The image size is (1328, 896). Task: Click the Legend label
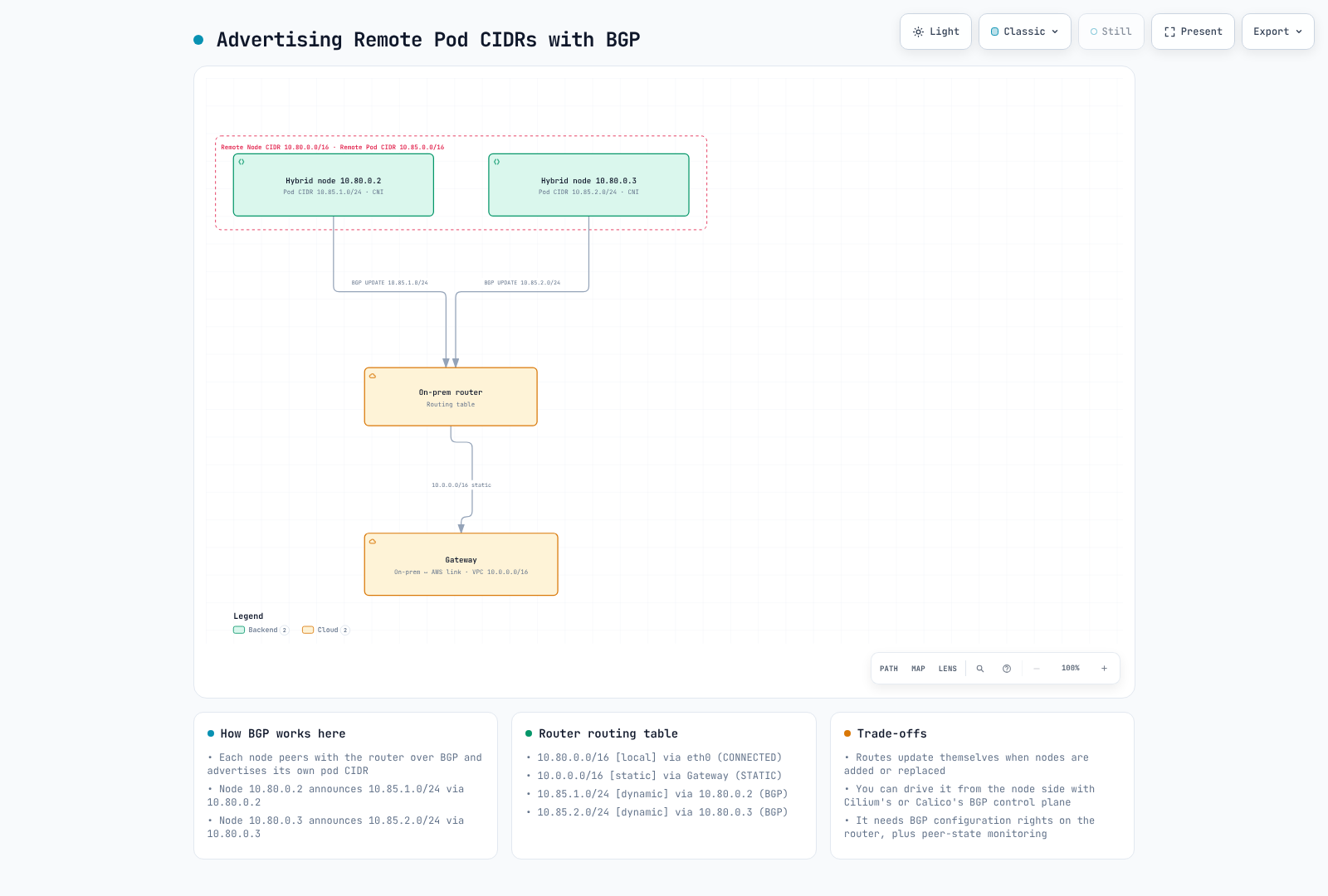[248, 616]
